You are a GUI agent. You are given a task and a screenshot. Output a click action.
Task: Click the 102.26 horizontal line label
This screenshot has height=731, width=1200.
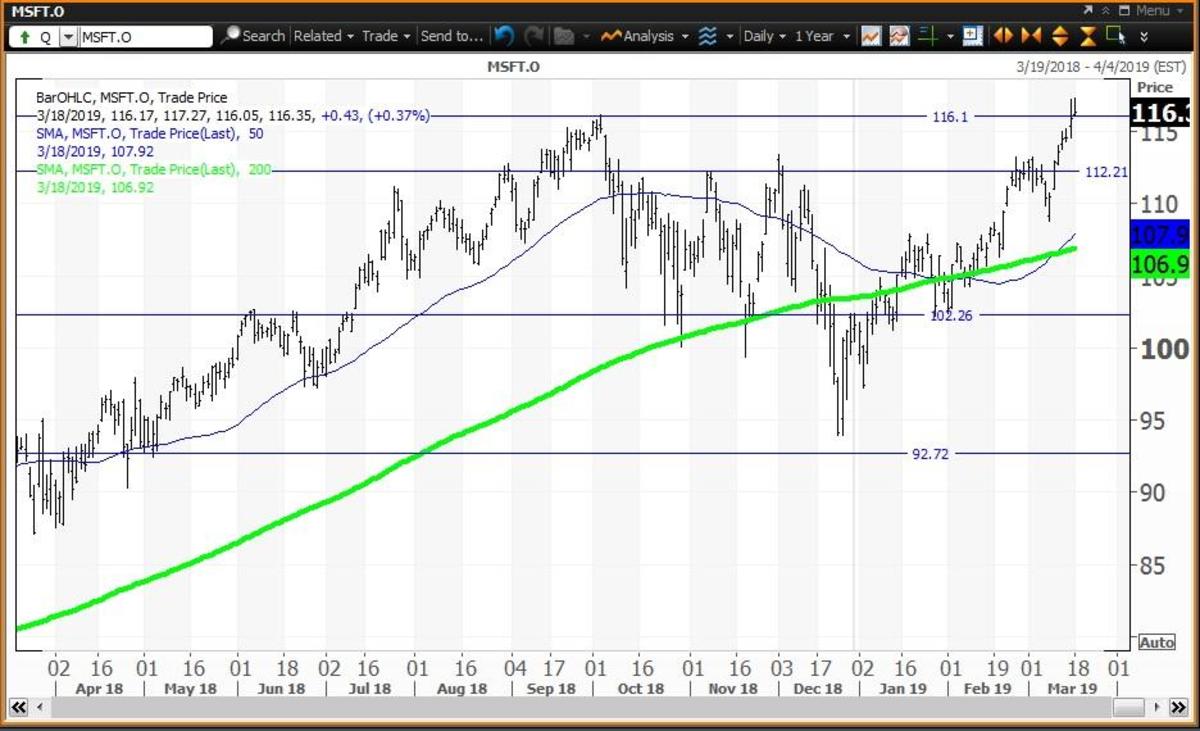pos(951,315)
